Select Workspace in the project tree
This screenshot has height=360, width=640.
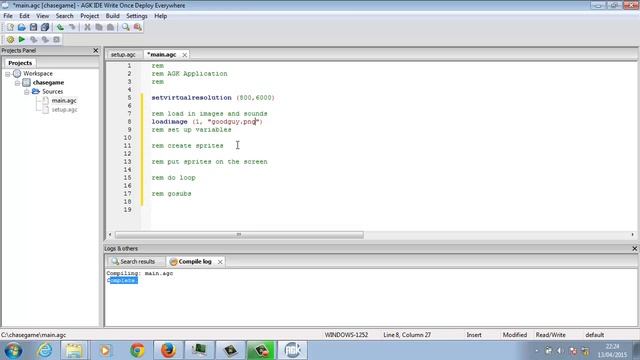[x=38, y=73]
